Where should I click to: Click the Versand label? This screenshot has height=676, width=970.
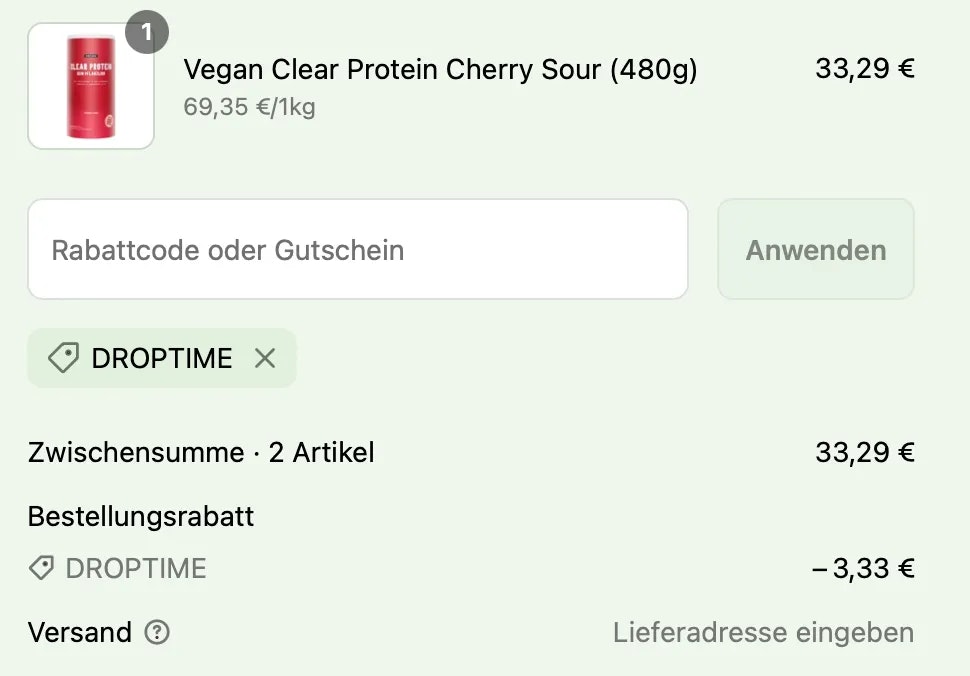click(80, 632)
